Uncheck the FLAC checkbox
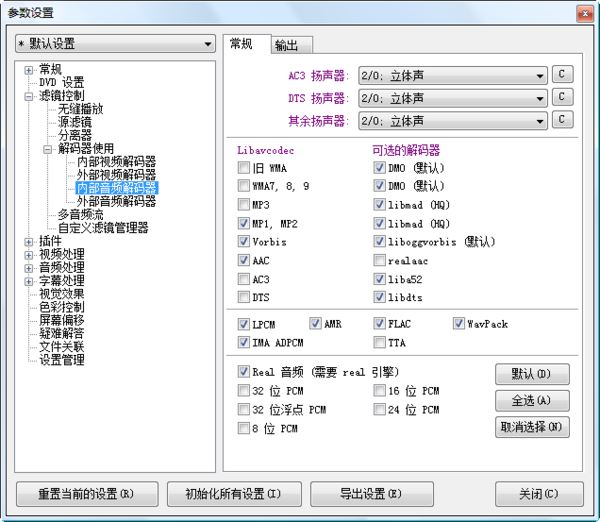Viewport: 600px width, 522px height. coord(379,324)
